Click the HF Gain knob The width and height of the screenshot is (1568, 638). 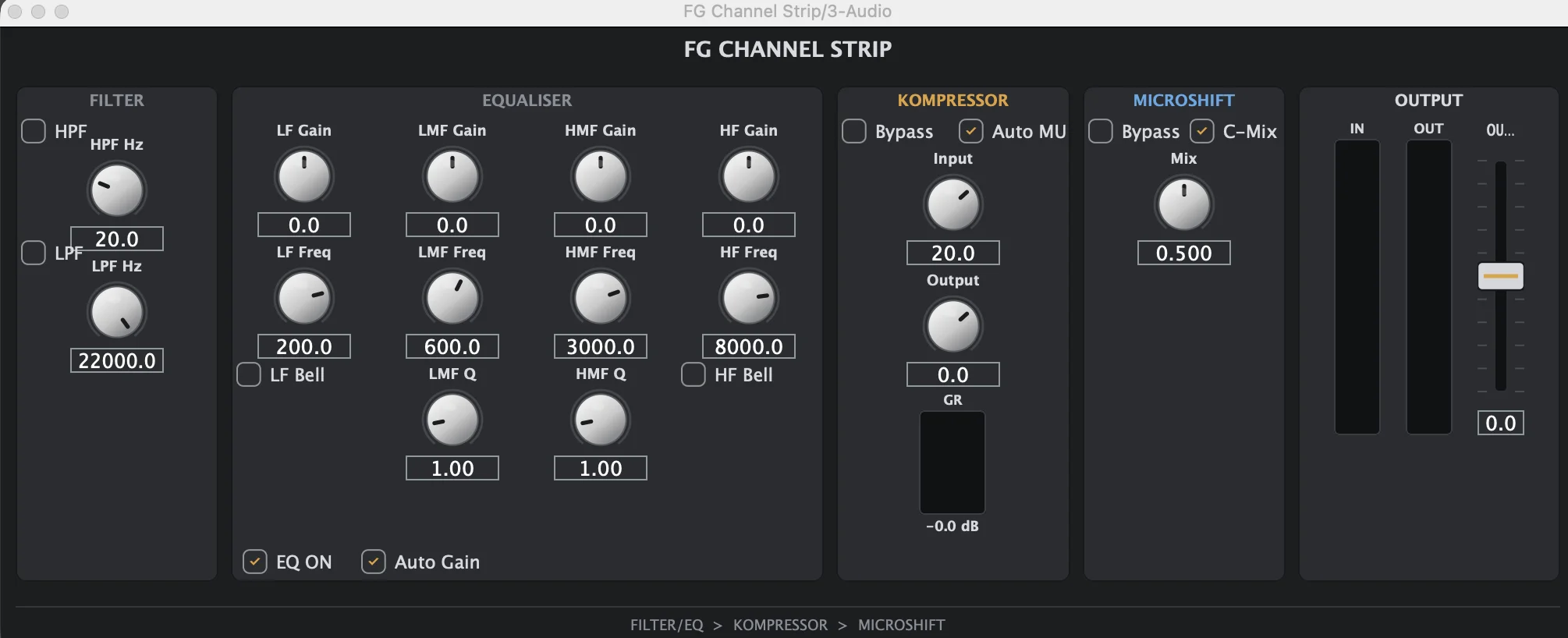coord(749,176)
